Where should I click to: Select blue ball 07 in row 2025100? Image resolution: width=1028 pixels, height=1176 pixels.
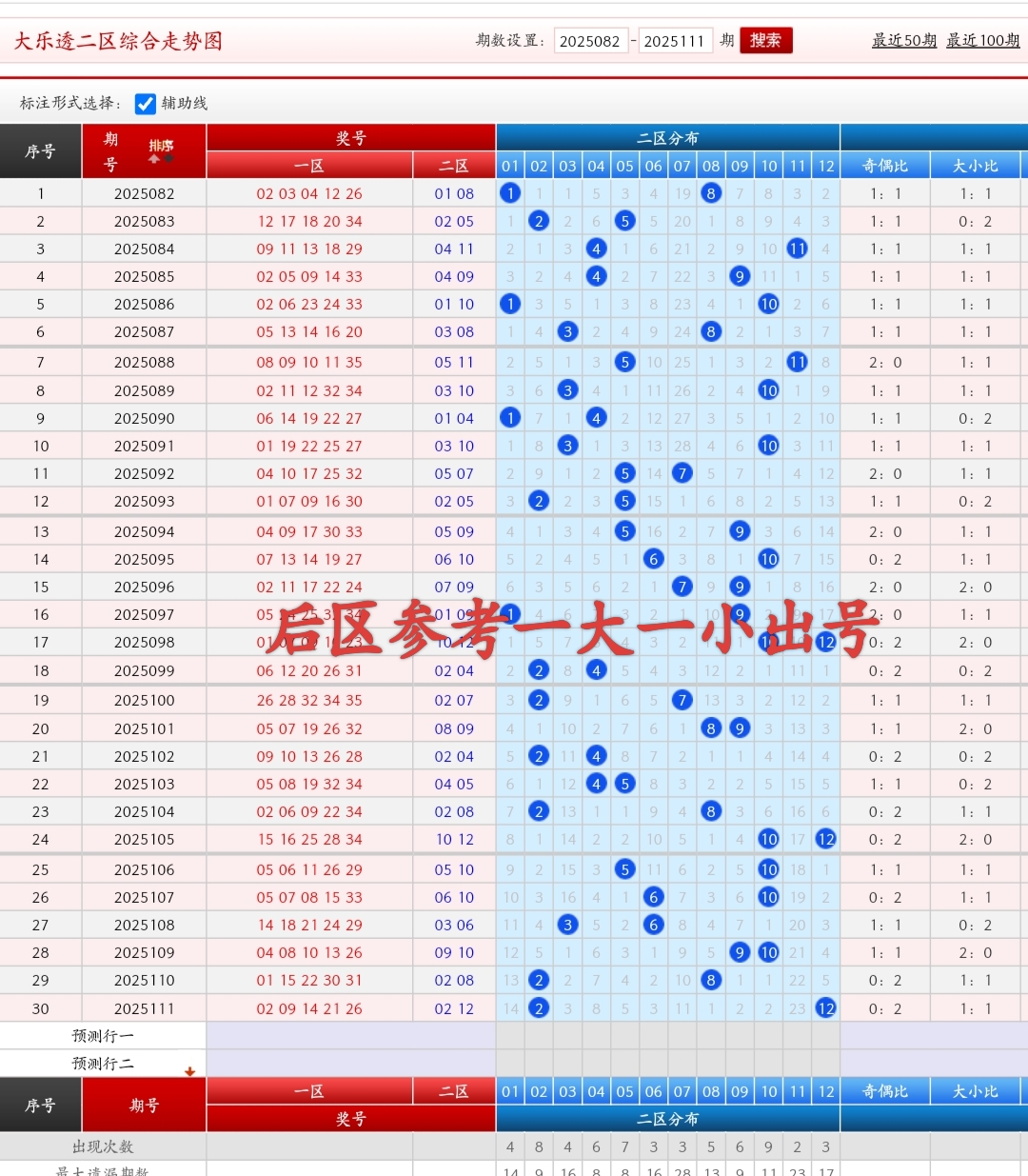(x=682, y=700)
